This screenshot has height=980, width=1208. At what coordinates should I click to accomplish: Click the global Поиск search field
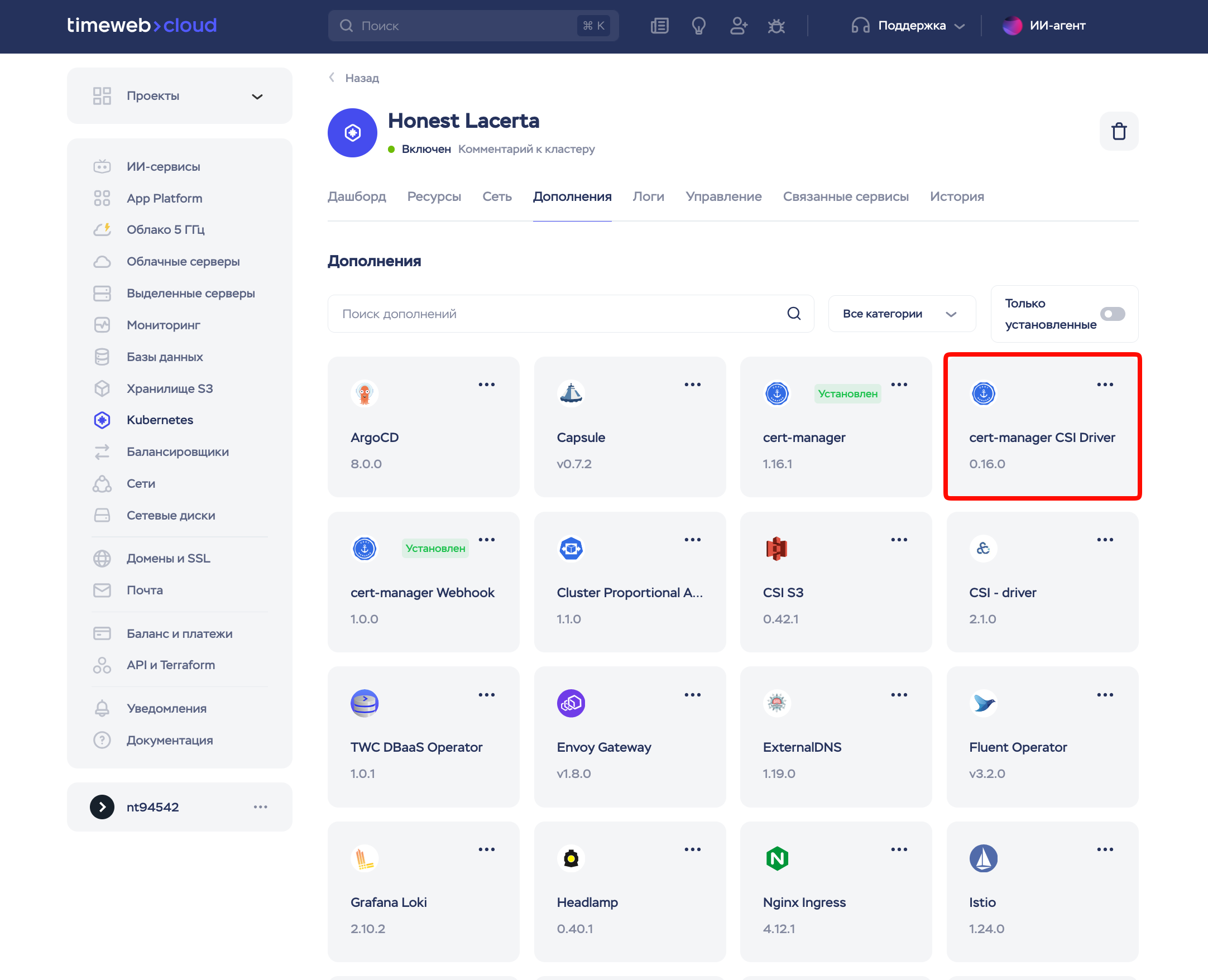point(473,26)
